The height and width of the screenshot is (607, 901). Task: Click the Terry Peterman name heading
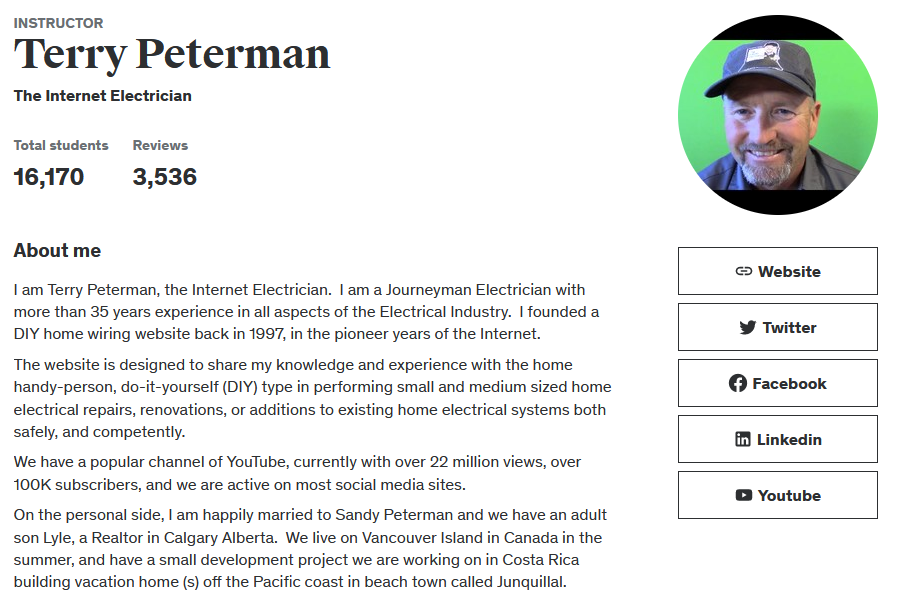point(172,55)
